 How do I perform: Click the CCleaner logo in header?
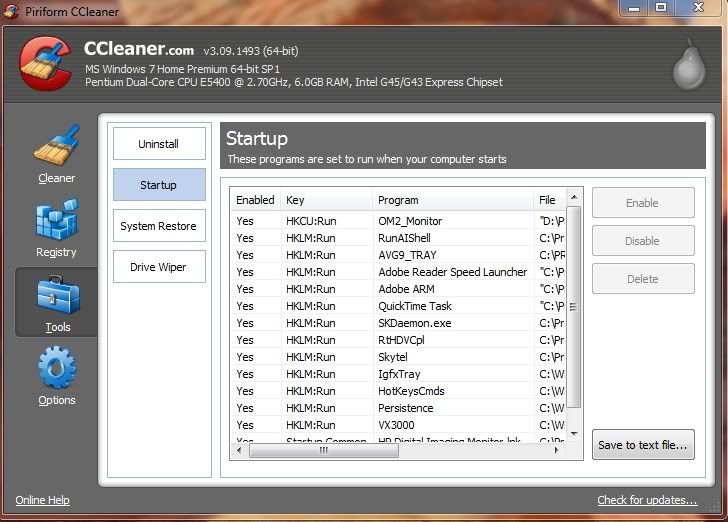(46, 63)
